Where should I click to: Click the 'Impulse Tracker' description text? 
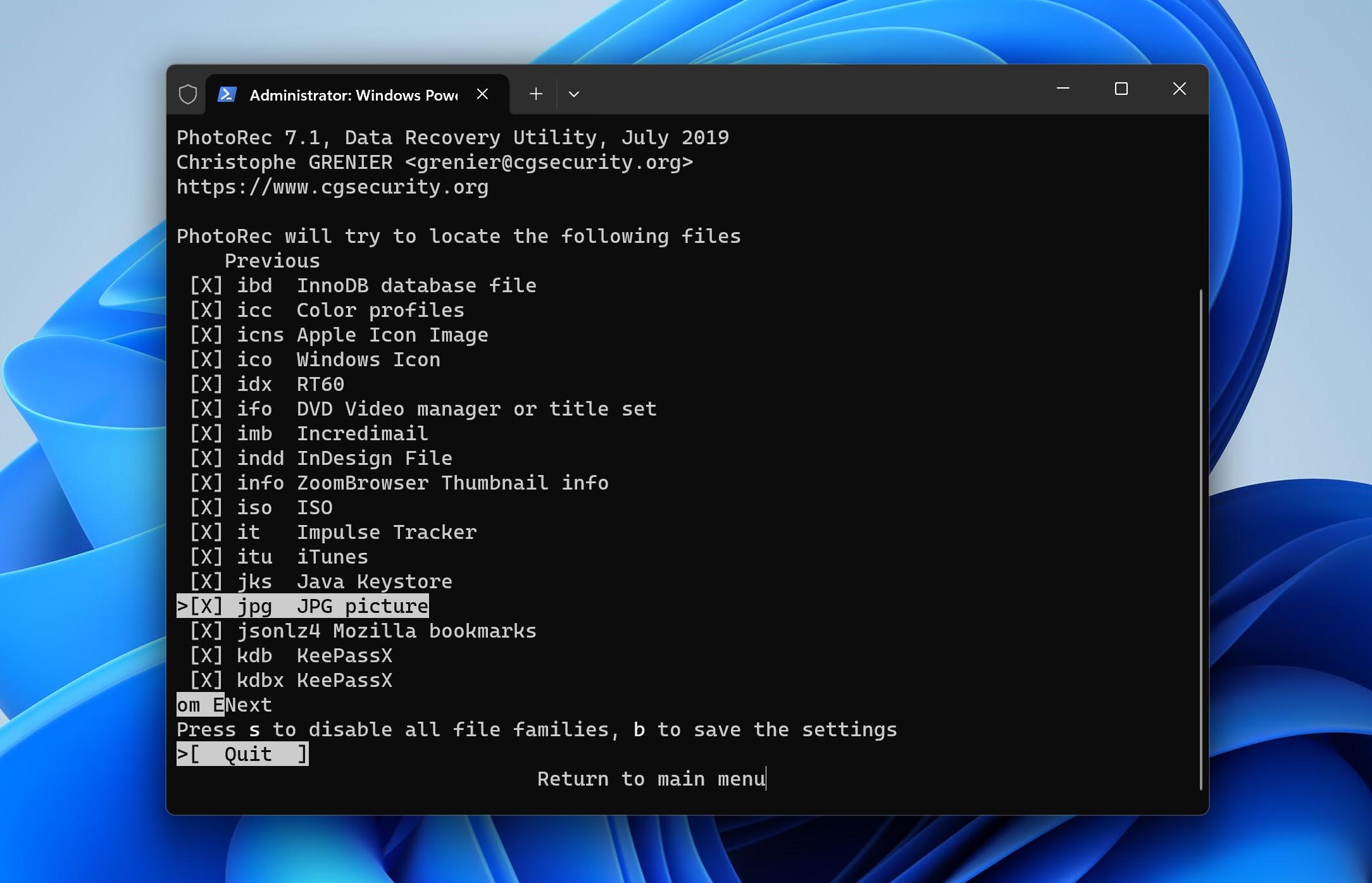(x=387, y=532)
